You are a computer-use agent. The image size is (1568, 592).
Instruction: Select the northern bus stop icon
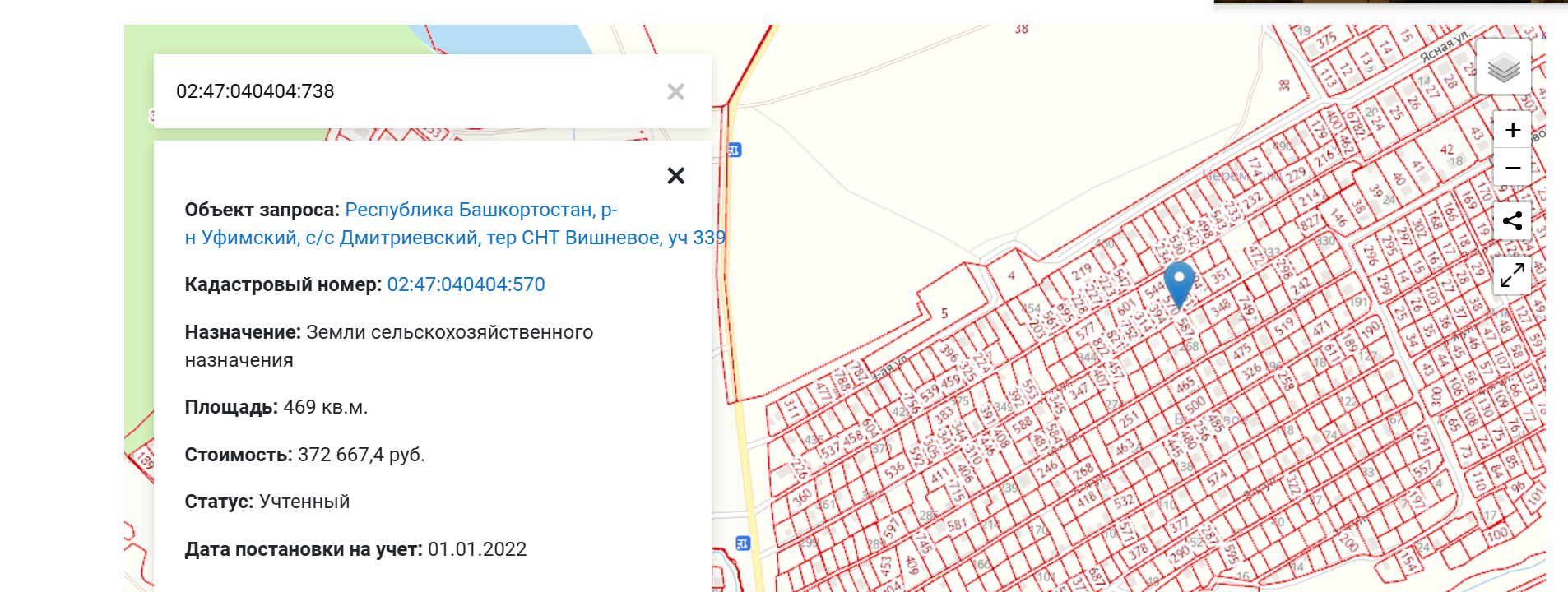click(734, 150)
